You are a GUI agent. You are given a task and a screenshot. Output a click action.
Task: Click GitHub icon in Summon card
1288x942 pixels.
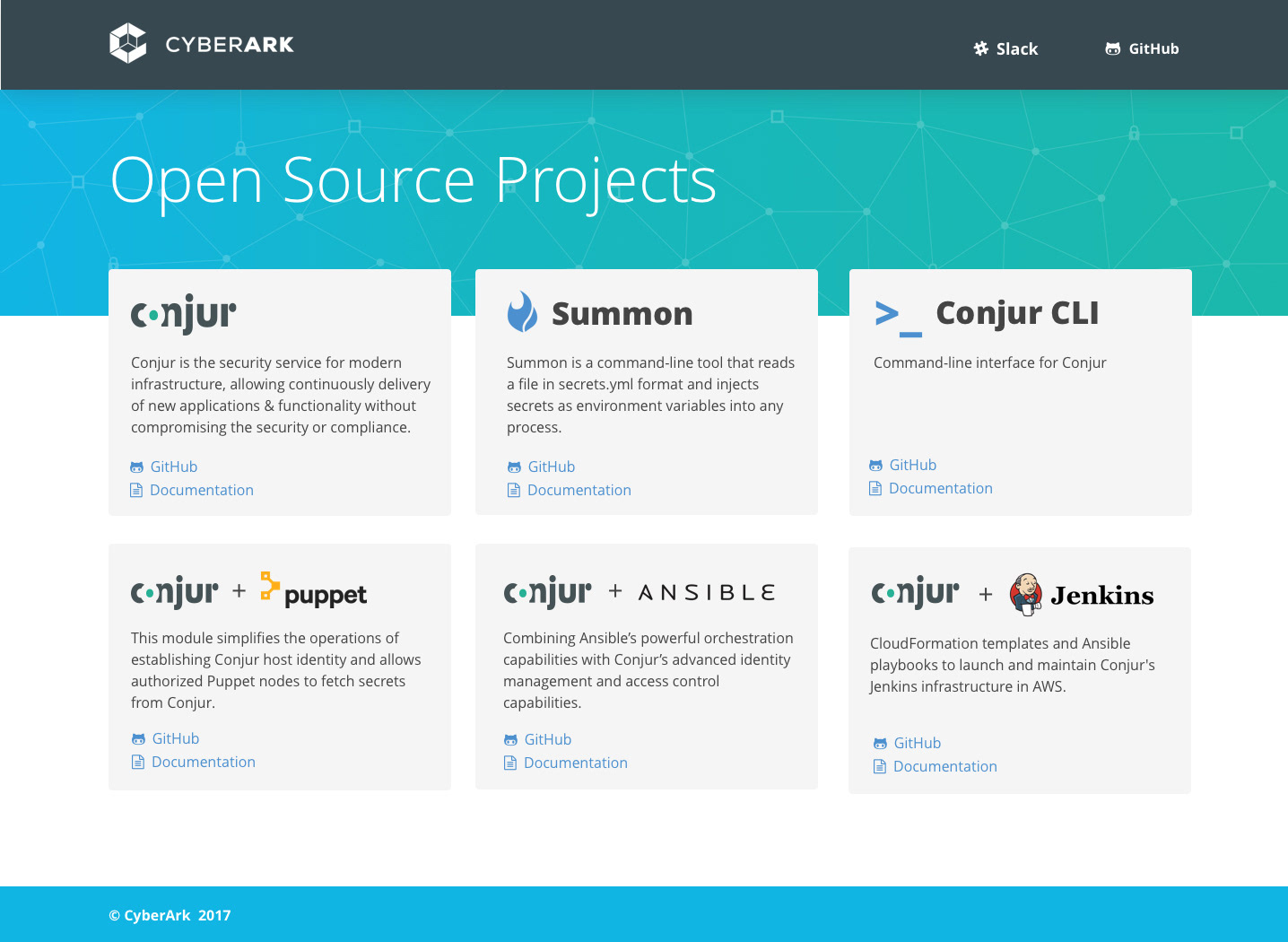[x=514, y=467]
